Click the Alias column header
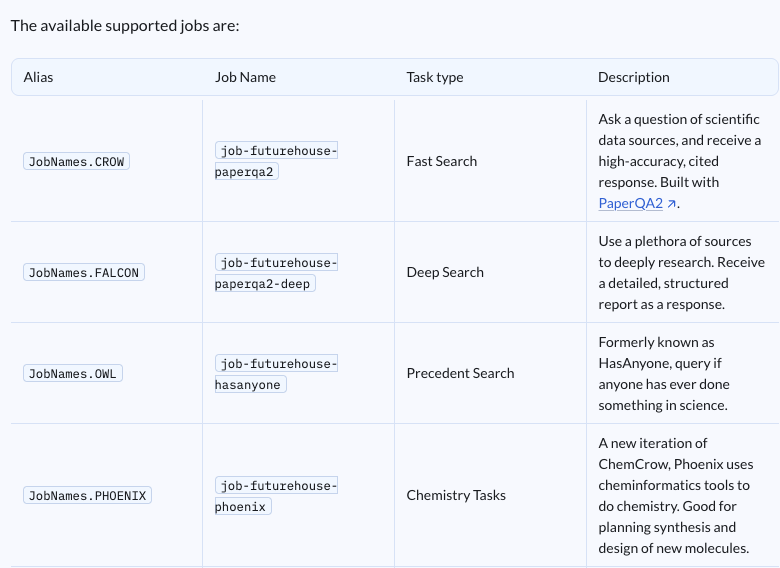 (38, 77)
